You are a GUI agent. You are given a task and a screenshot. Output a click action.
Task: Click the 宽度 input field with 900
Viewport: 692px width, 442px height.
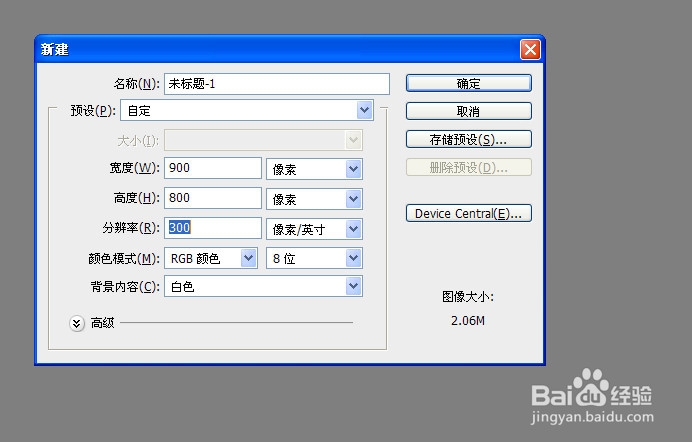coord(213,168)
